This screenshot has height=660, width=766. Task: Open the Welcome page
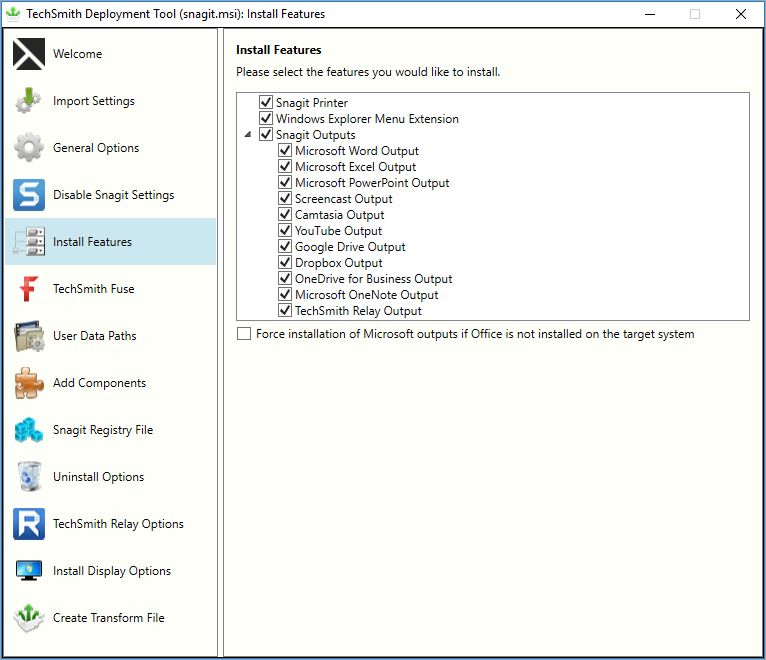click(110, 54)
